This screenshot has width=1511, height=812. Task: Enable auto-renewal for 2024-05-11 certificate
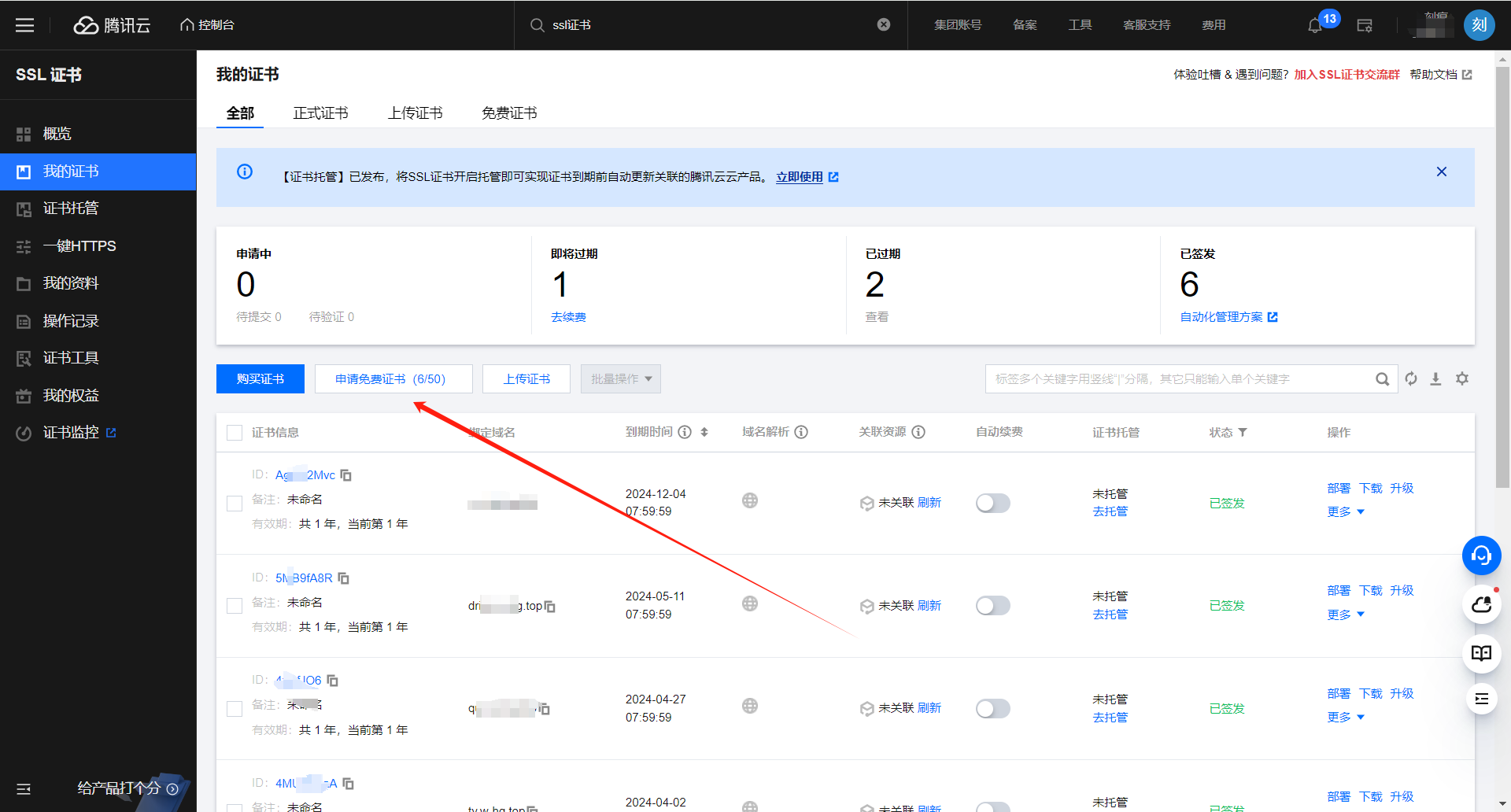(x=993, y=605)
